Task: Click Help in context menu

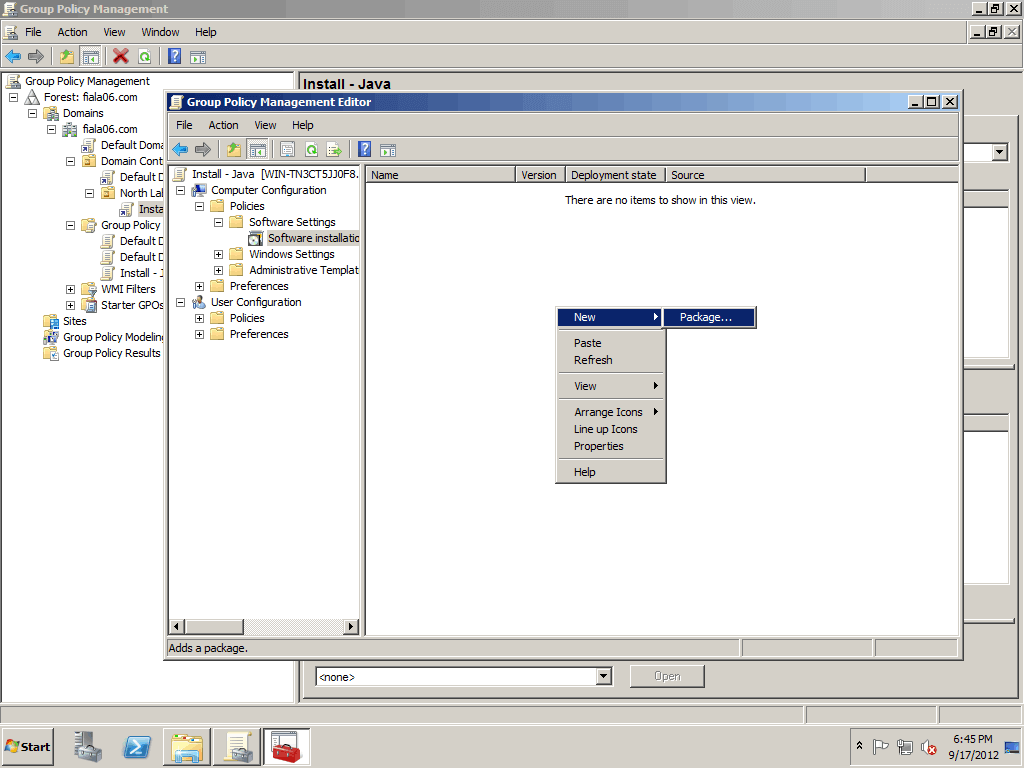Action: [610, 472]
